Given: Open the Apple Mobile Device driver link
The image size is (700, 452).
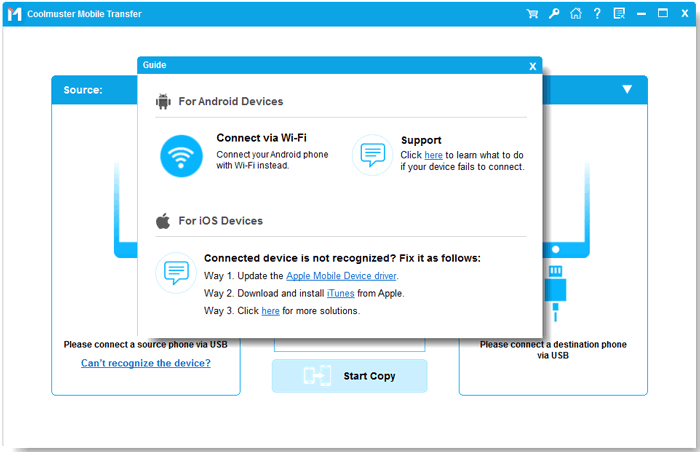Looking at the screenshot, I should (x=341, y=276).
